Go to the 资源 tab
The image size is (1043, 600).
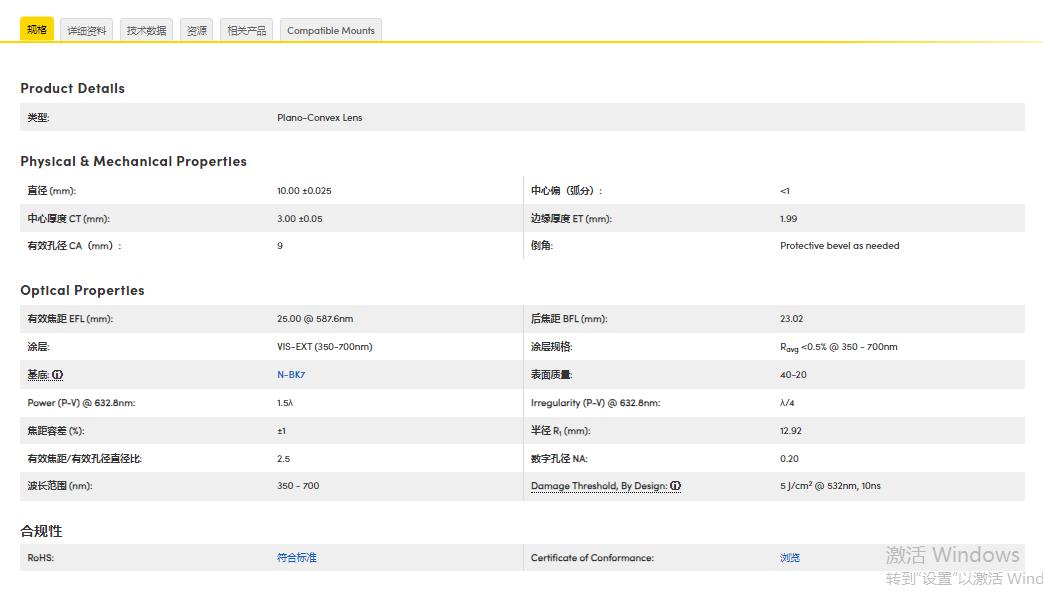coord(197,31)
